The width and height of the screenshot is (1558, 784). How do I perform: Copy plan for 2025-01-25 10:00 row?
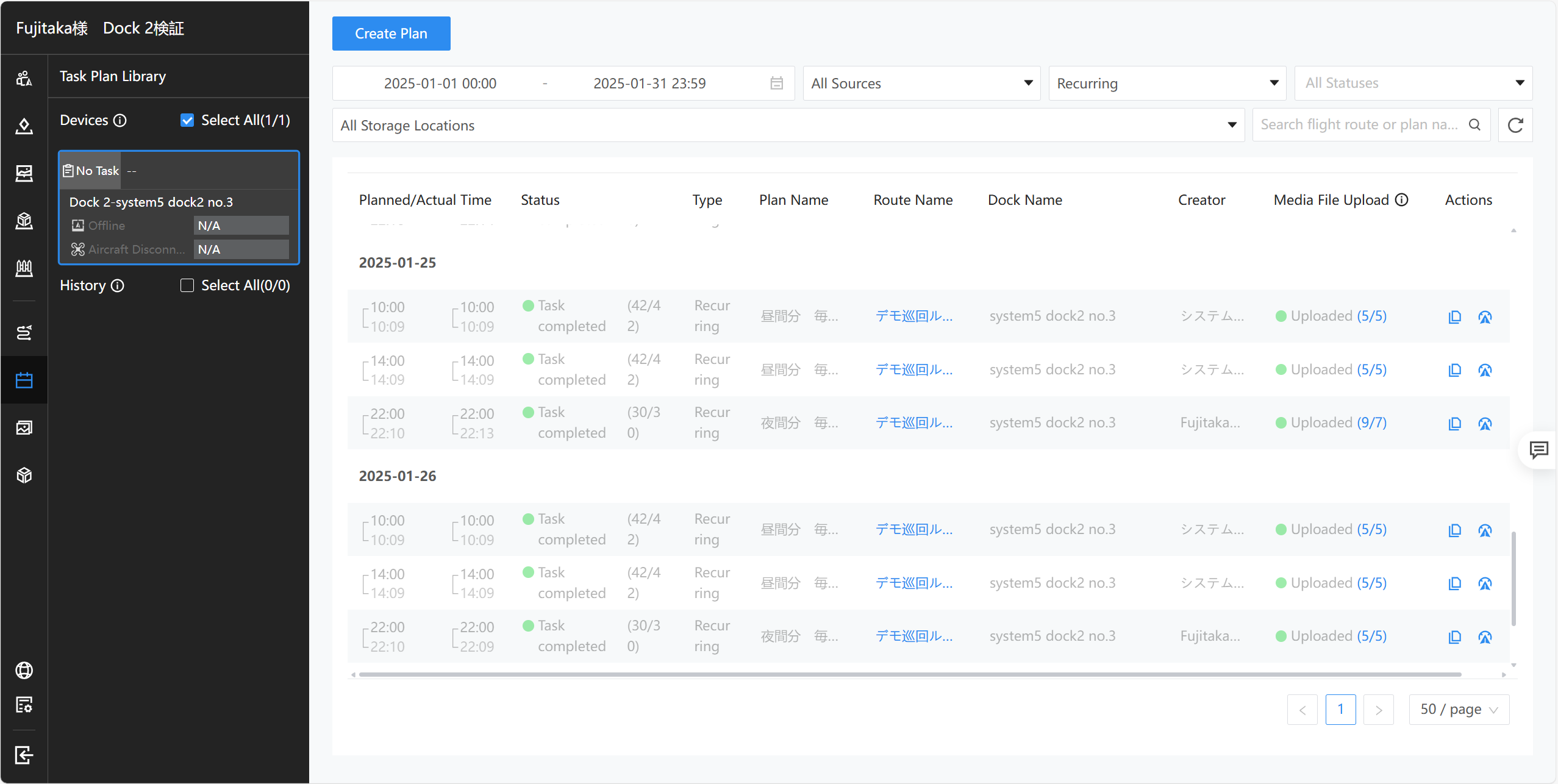tap(1454, 317)
